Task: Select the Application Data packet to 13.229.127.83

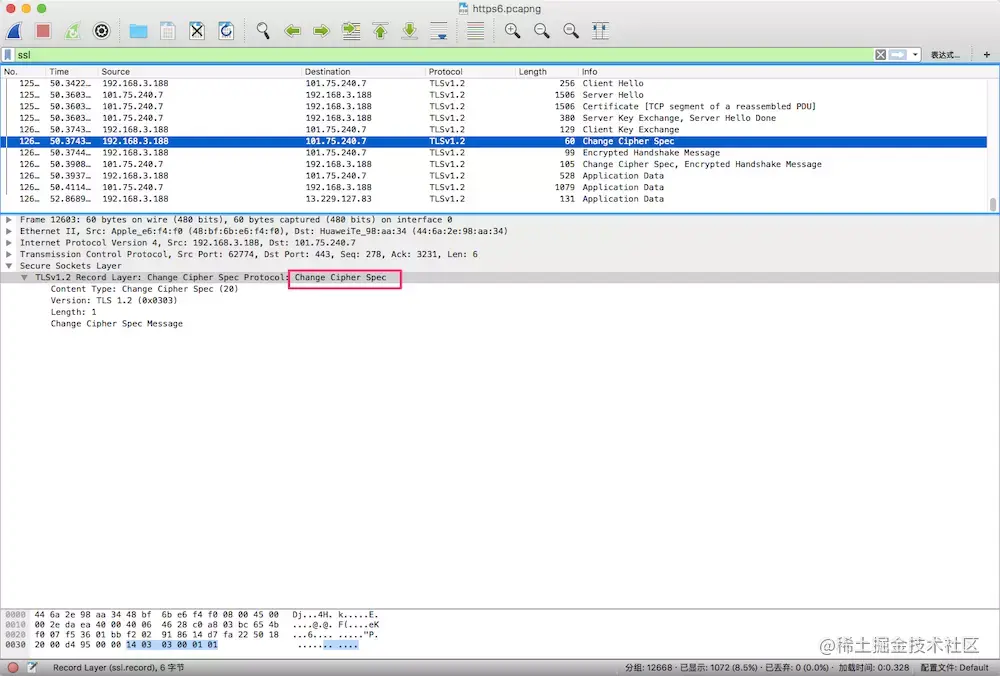Action: pyautogui.click(x=494, y=199)
